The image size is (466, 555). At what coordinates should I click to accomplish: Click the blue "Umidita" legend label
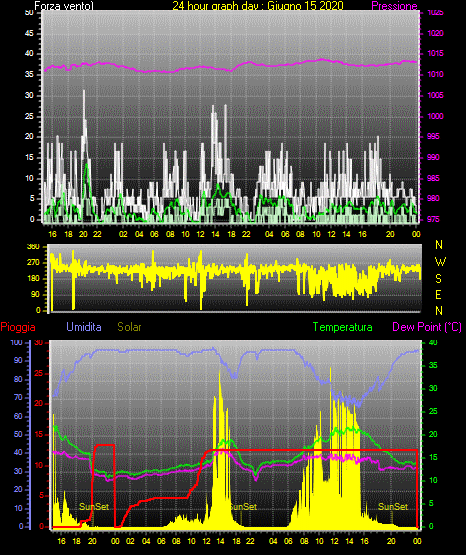point(84,327)
